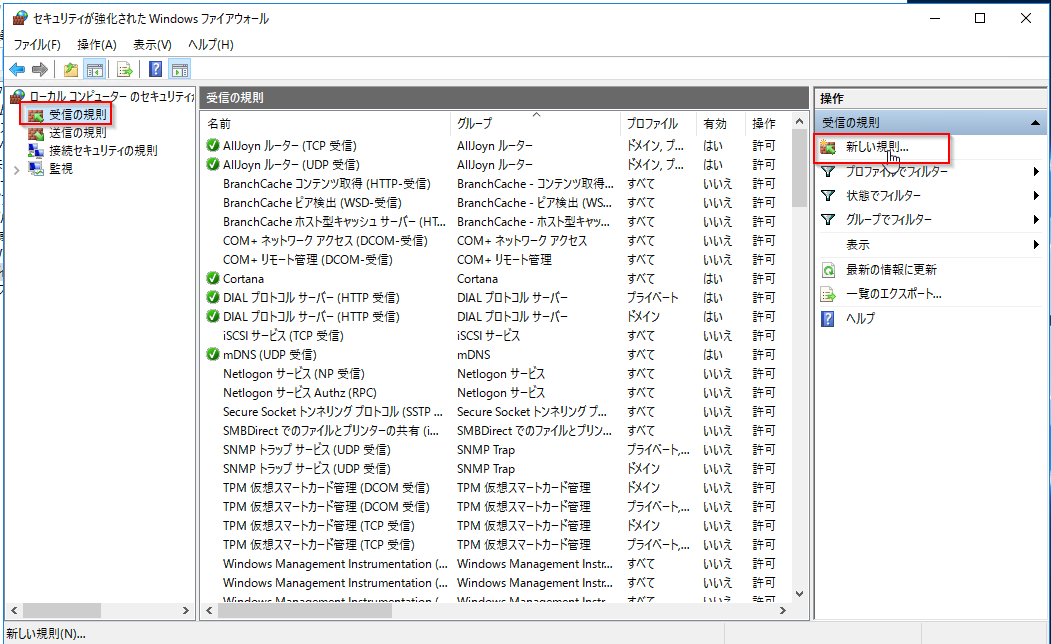Select 受信の規則 in the tree
1051x644 pixels.
point(78,115)
